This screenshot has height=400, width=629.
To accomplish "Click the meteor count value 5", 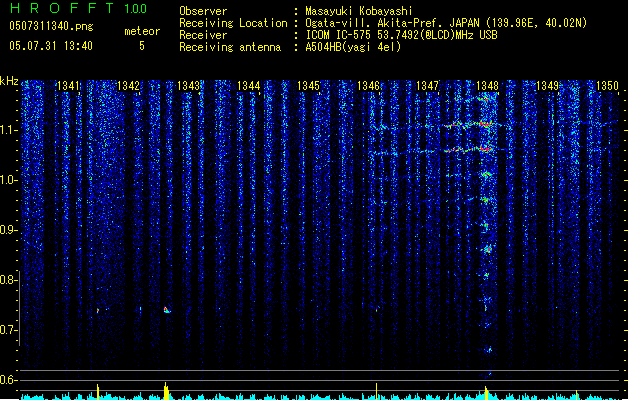I will (142, 46).
